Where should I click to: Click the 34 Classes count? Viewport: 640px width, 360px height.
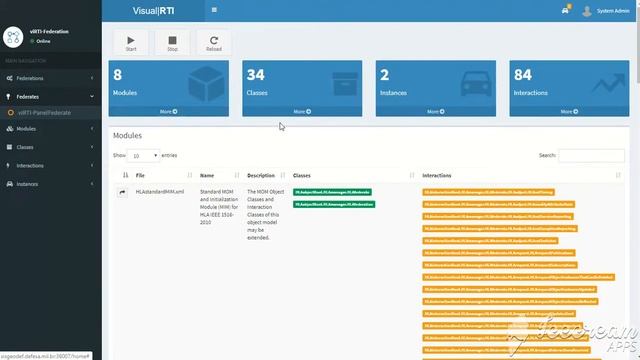[x=256, y=75]
